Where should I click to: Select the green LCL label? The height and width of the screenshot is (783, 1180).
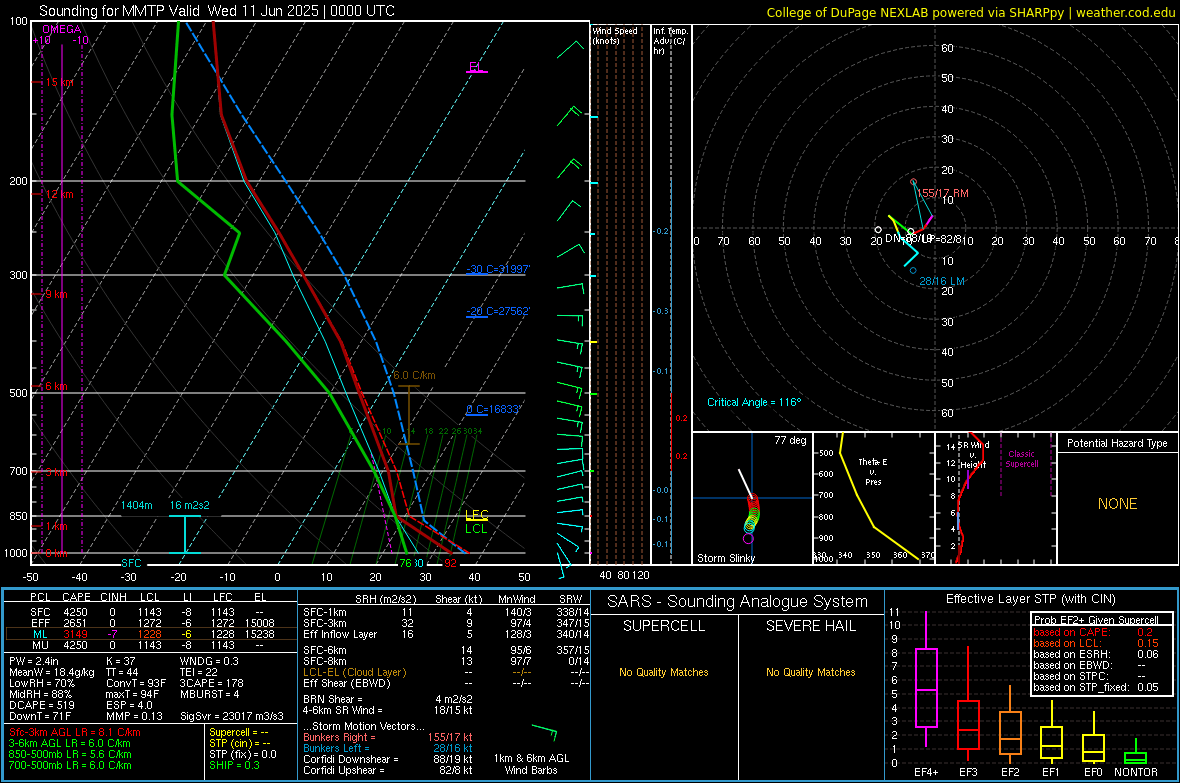pyautogui.click(x=476, y=529)
